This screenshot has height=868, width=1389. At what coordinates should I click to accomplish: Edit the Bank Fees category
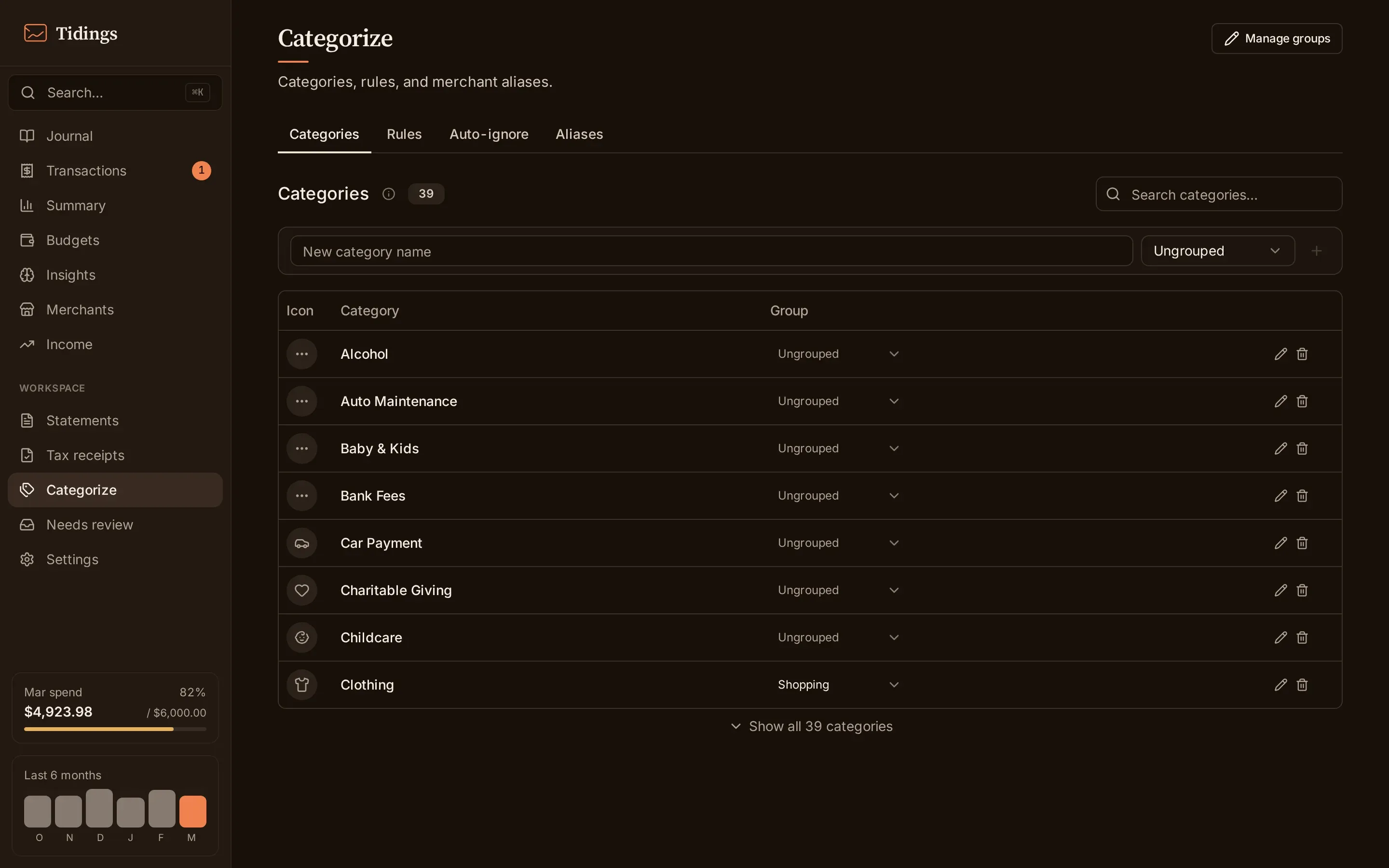[1280, 496]
